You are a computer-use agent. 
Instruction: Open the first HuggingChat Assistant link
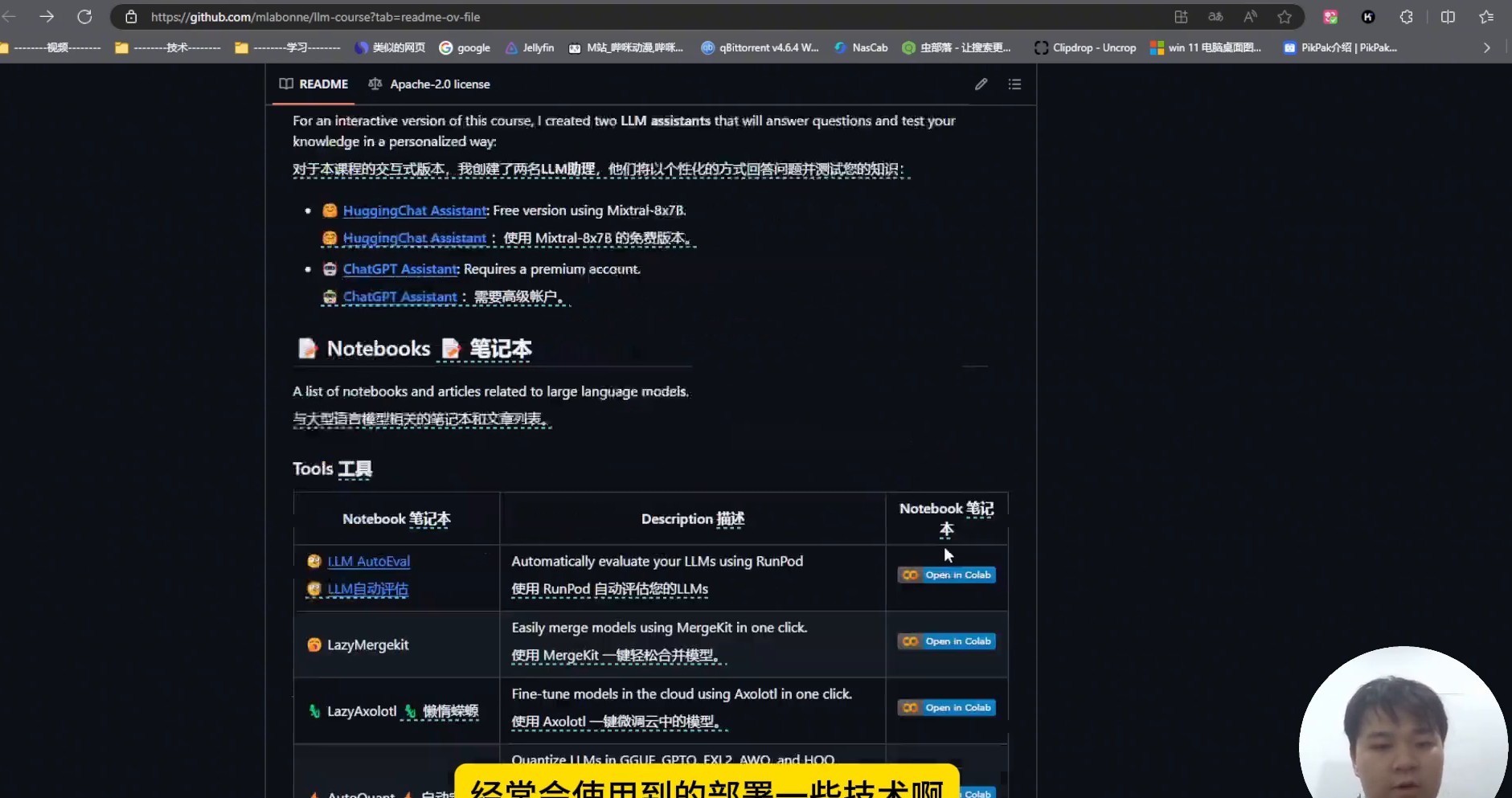pyautogui.click(x=415, y=211)
